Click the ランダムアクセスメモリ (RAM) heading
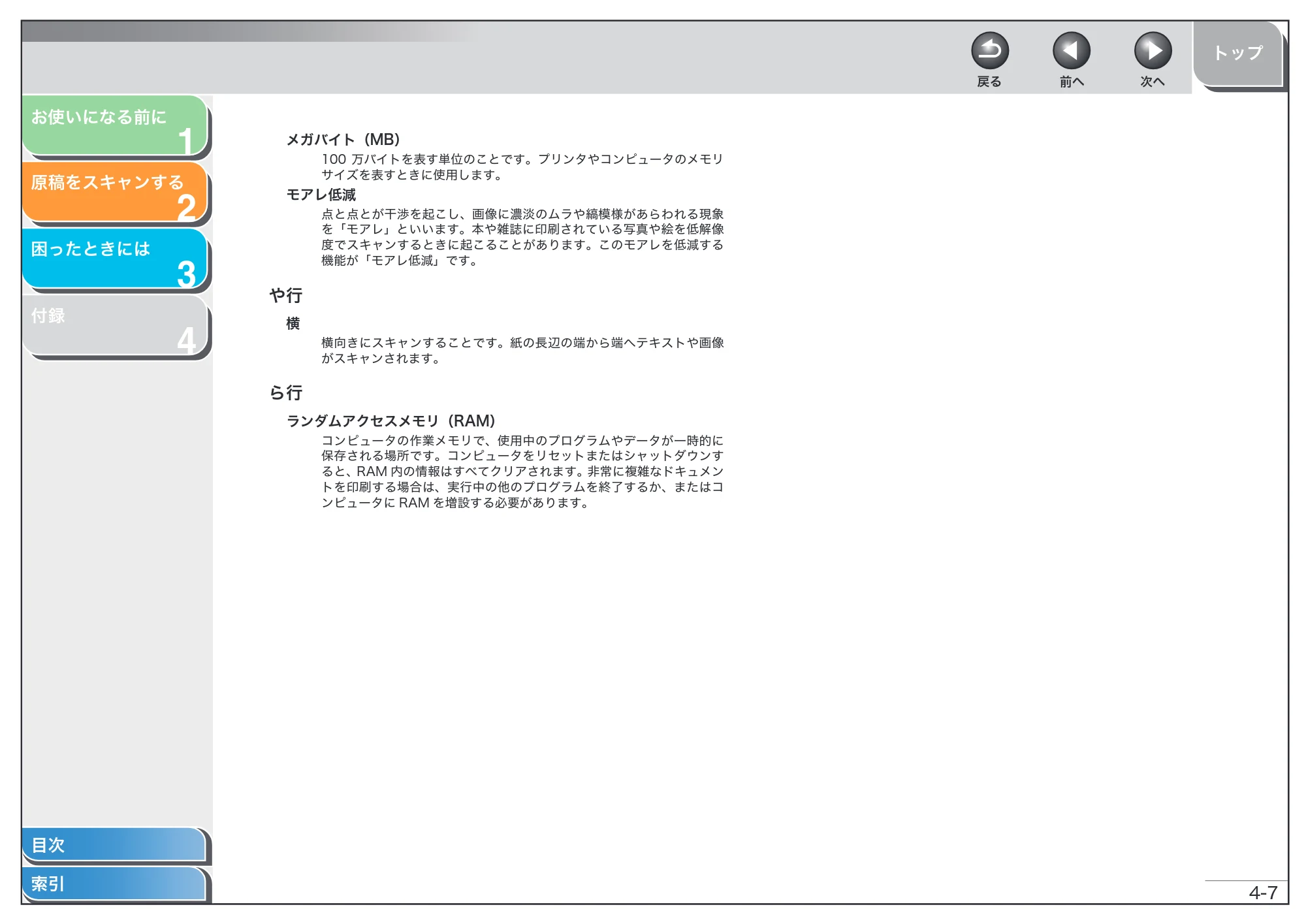Image resolution: width=1306 pixels, height=924 pixels. click(391, 421)
